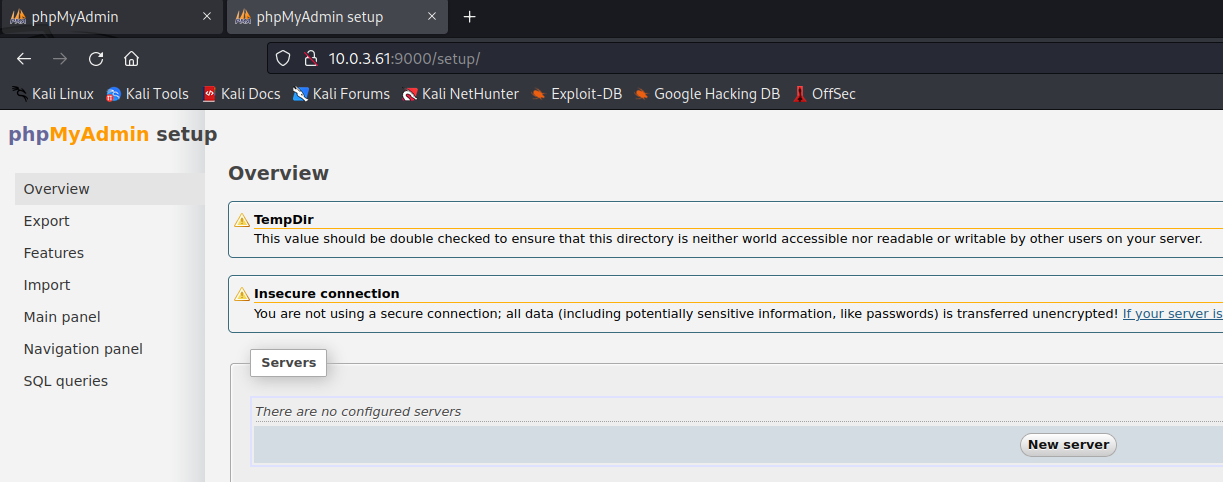Close the phpMyAdmin setup tab
1223x482 pixels.
pyautogui.click(x=434, y=17)
